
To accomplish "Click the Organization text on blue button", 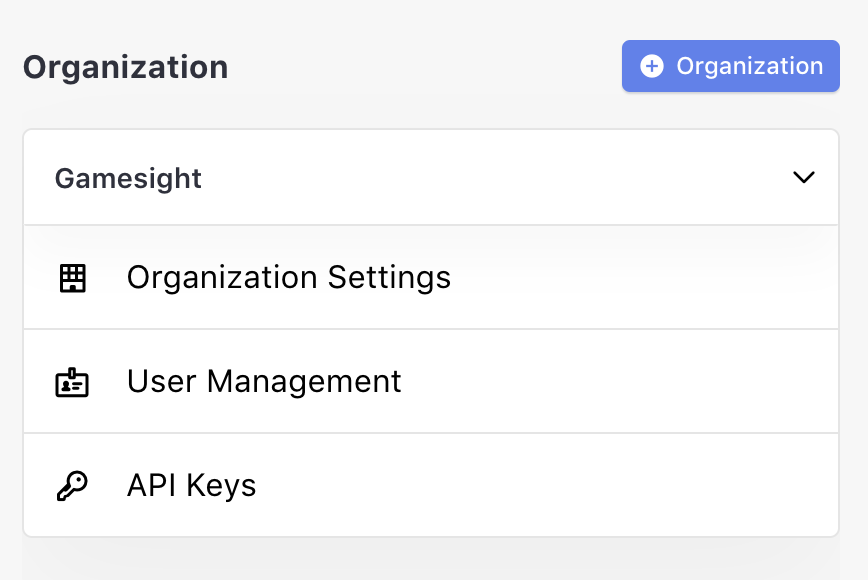I will pyautogui.click(x=749, y=66).
